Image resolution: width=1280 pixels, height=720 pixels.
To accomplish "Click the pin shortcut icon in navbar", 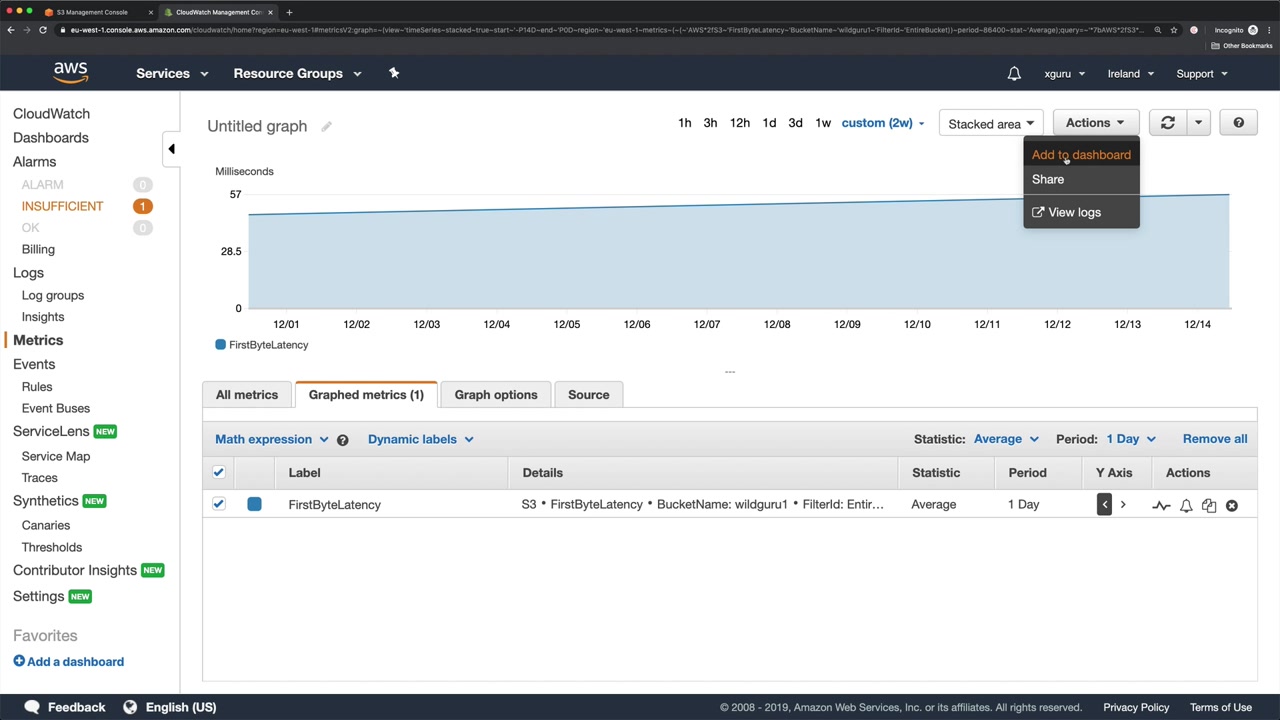I will (394, 73).
